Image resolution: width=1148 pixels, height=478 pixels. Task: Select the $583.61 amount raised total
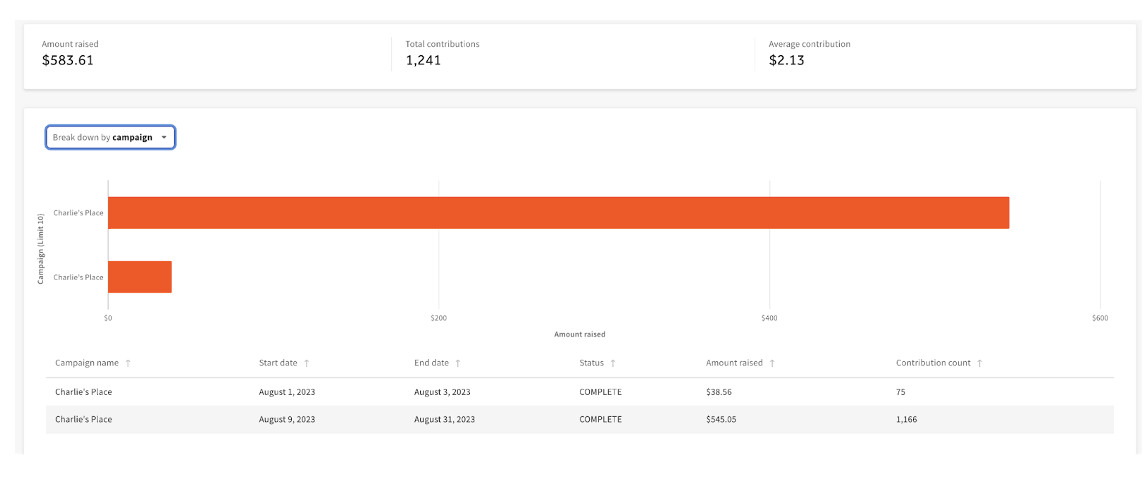pos(68,60)
